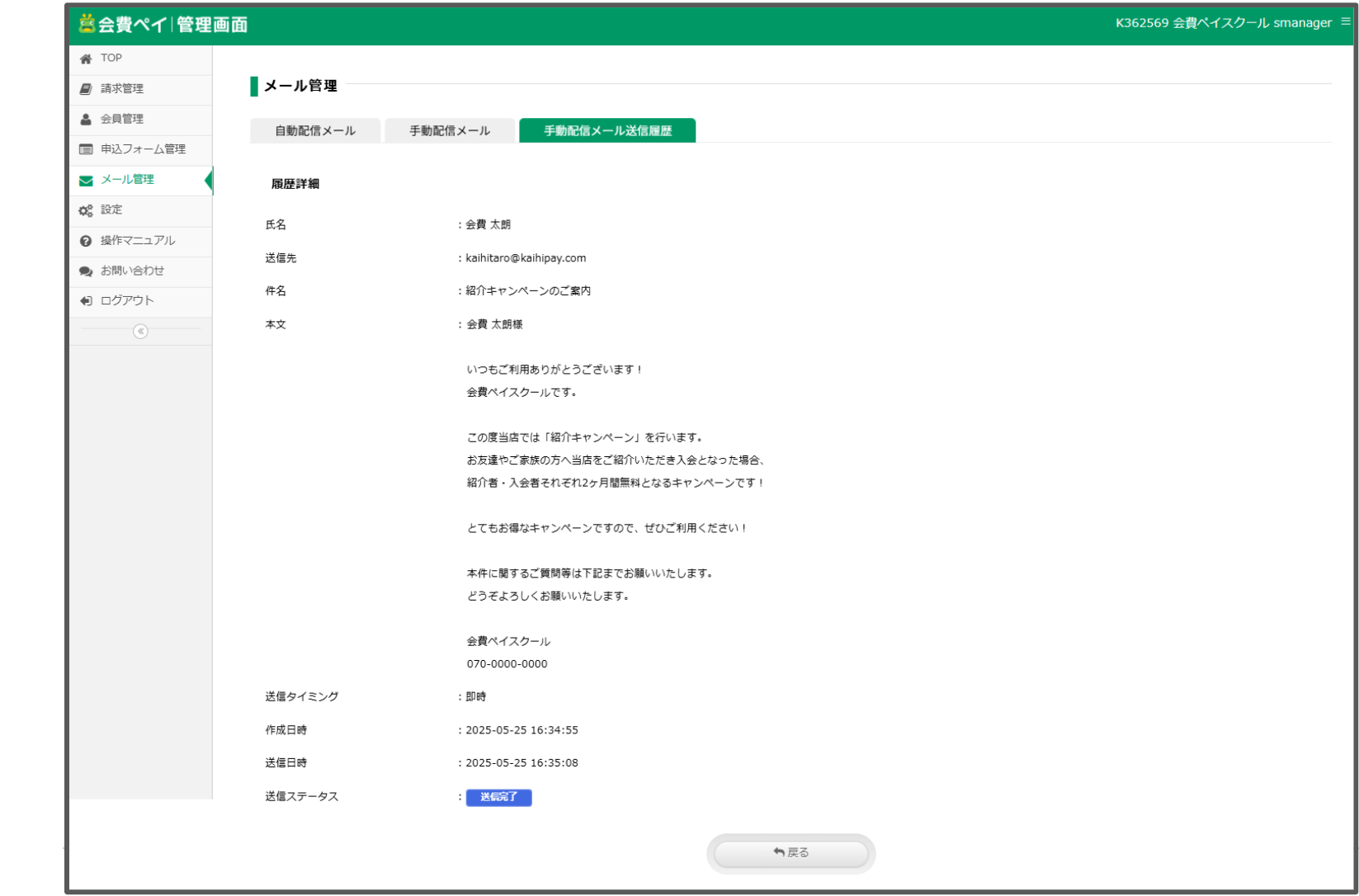The height and width of the screenshot is (896, 1359).
Task: Open 設定 using the gear icon
Action: pyautogui.click(x=85, y=210)
